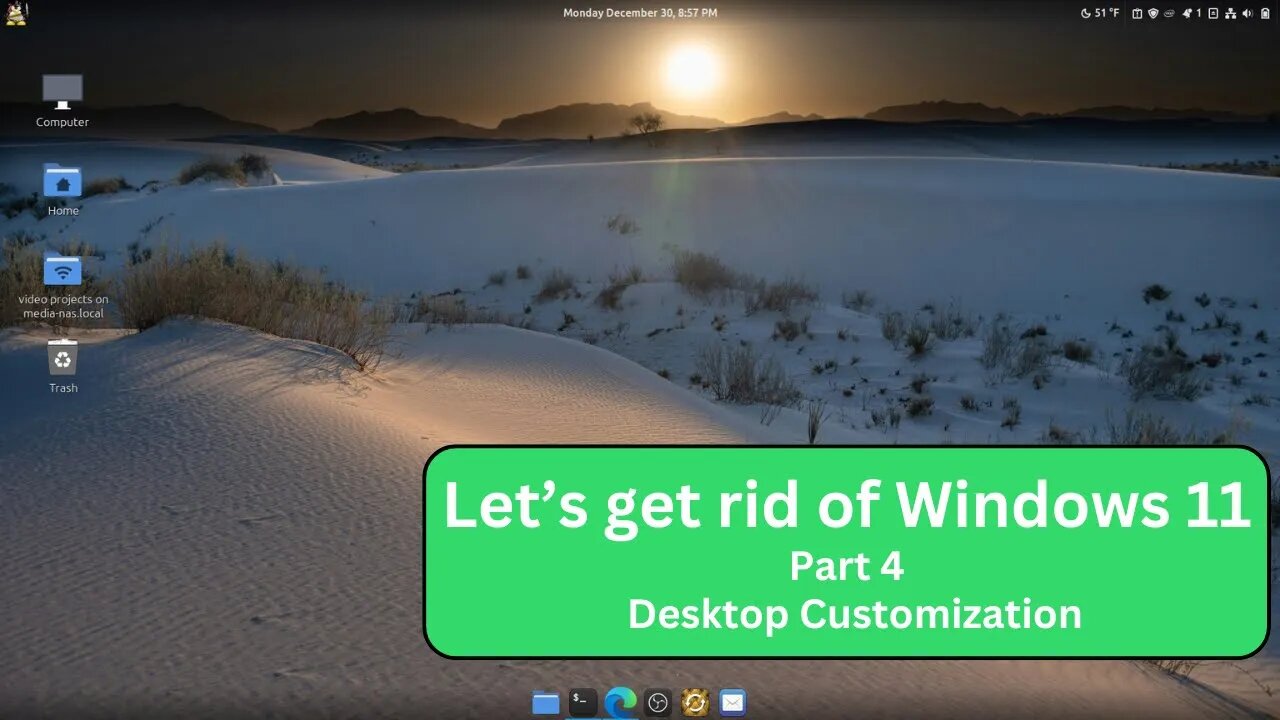
Task: Select the Trash desktop icon
Action: pyautogui.click(x=62, y=357)
